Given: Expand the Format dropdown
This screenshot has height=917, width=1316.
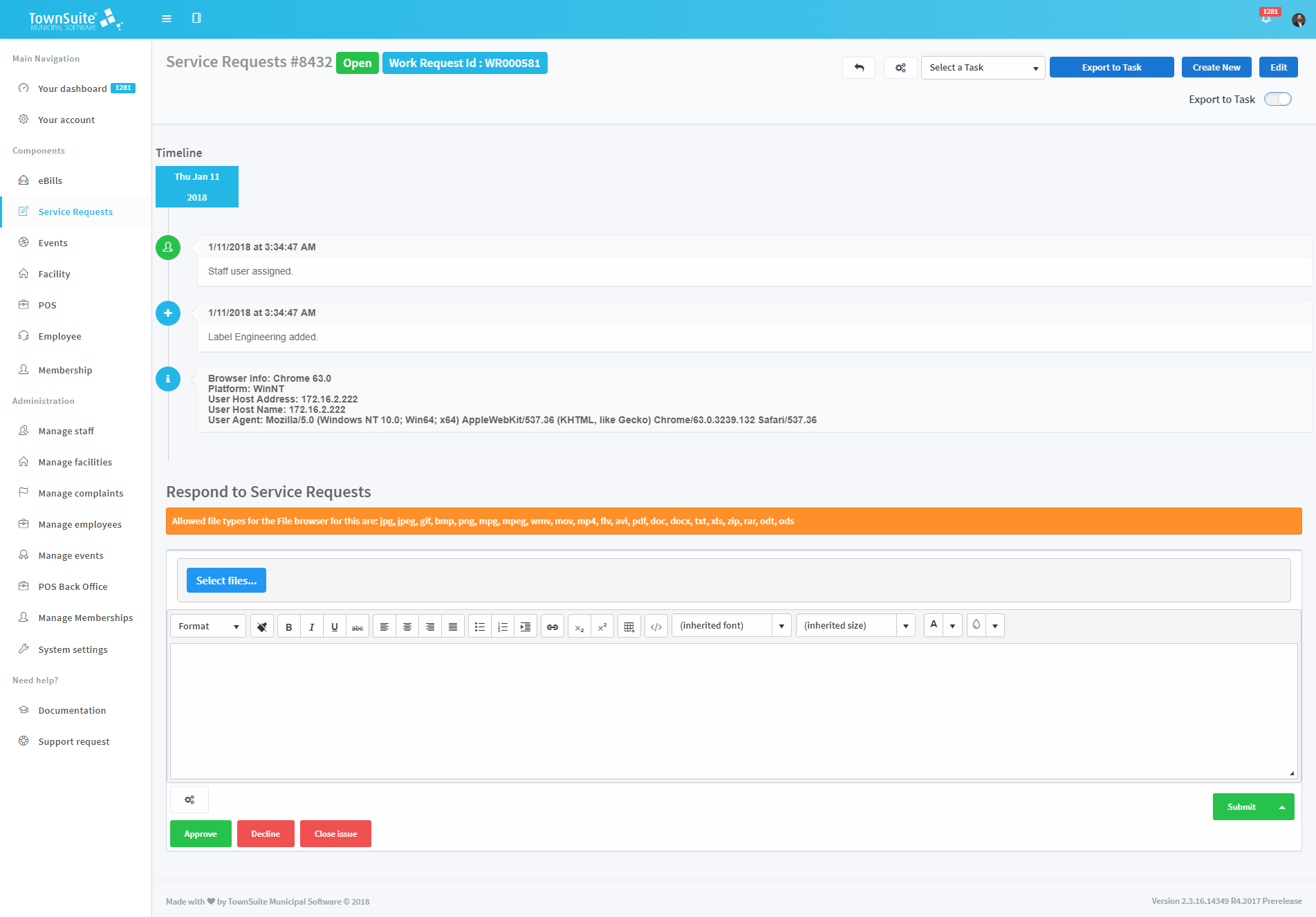Looking at the screenshot, I should tap(208, 627).
